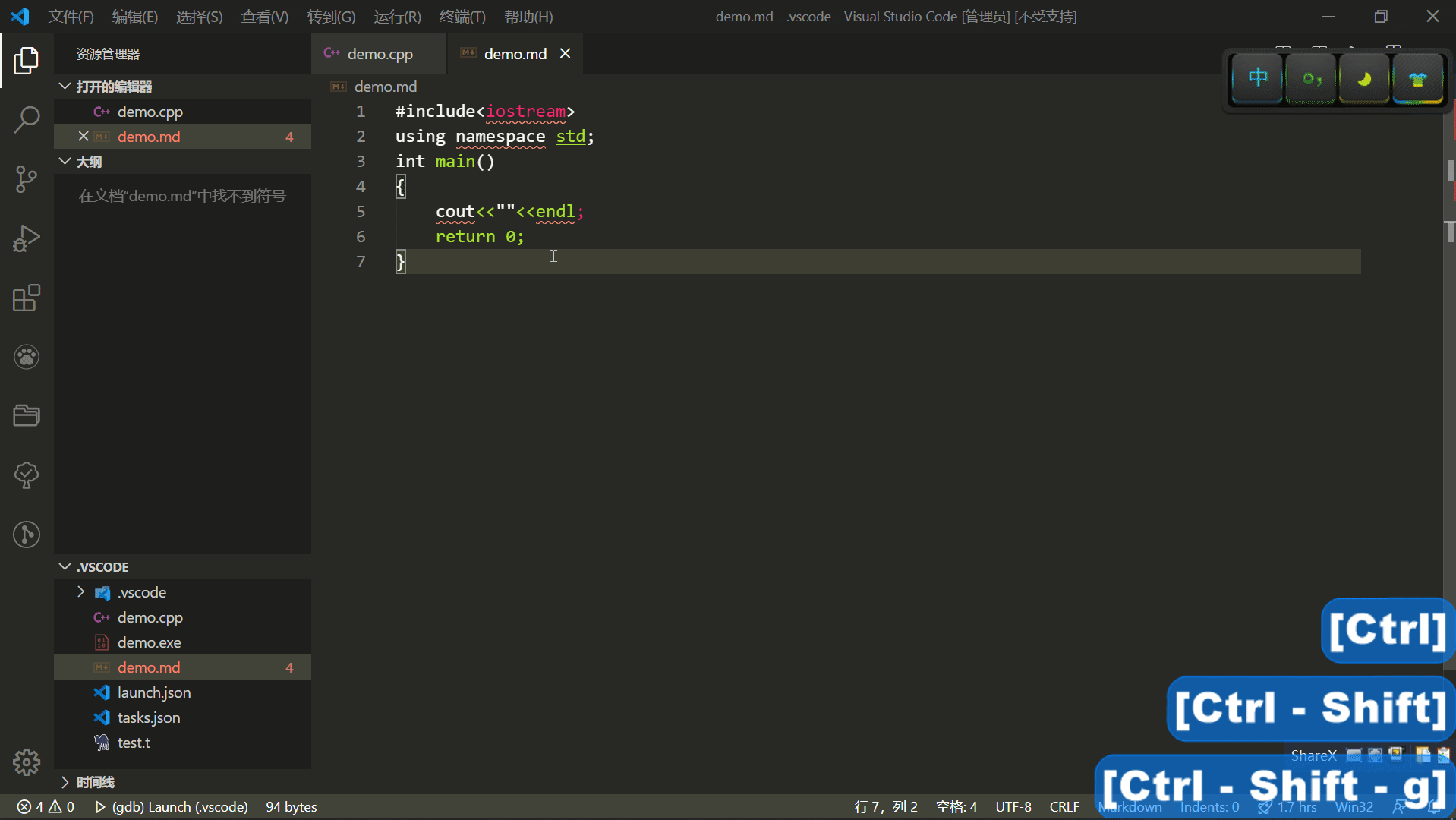Open the Extensions view
The width and height of the screenshot is (1456, 820).
click(x=27, y=298)
